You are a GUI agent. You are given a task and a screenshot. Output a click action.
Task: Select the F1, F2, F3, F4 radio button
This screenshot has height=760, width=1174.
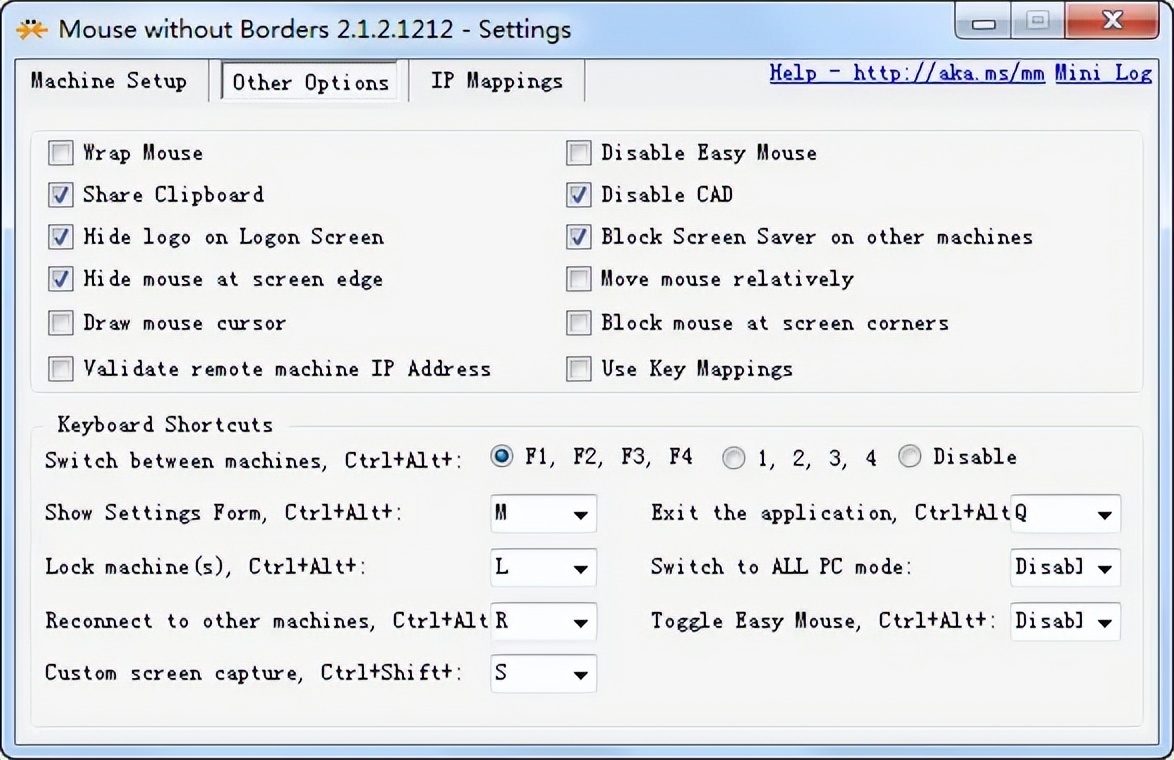502,456
